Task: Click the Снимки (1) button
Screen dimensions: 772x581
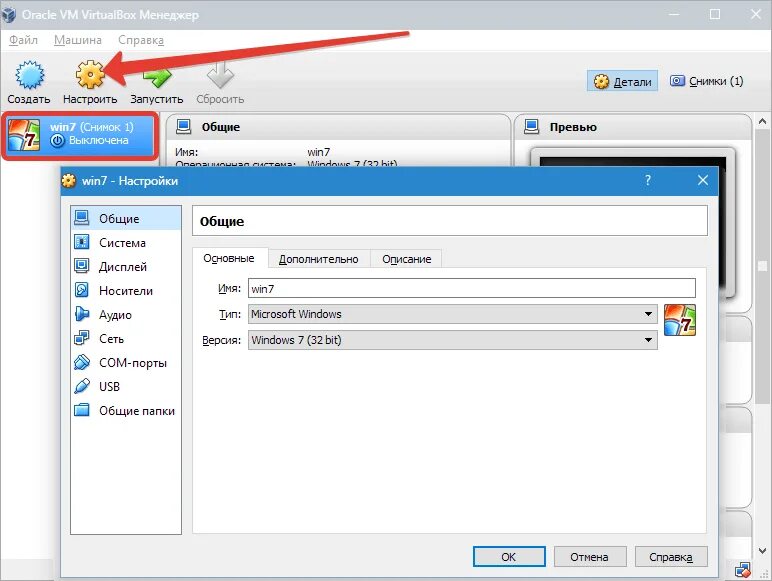Action: coord(707,81)
